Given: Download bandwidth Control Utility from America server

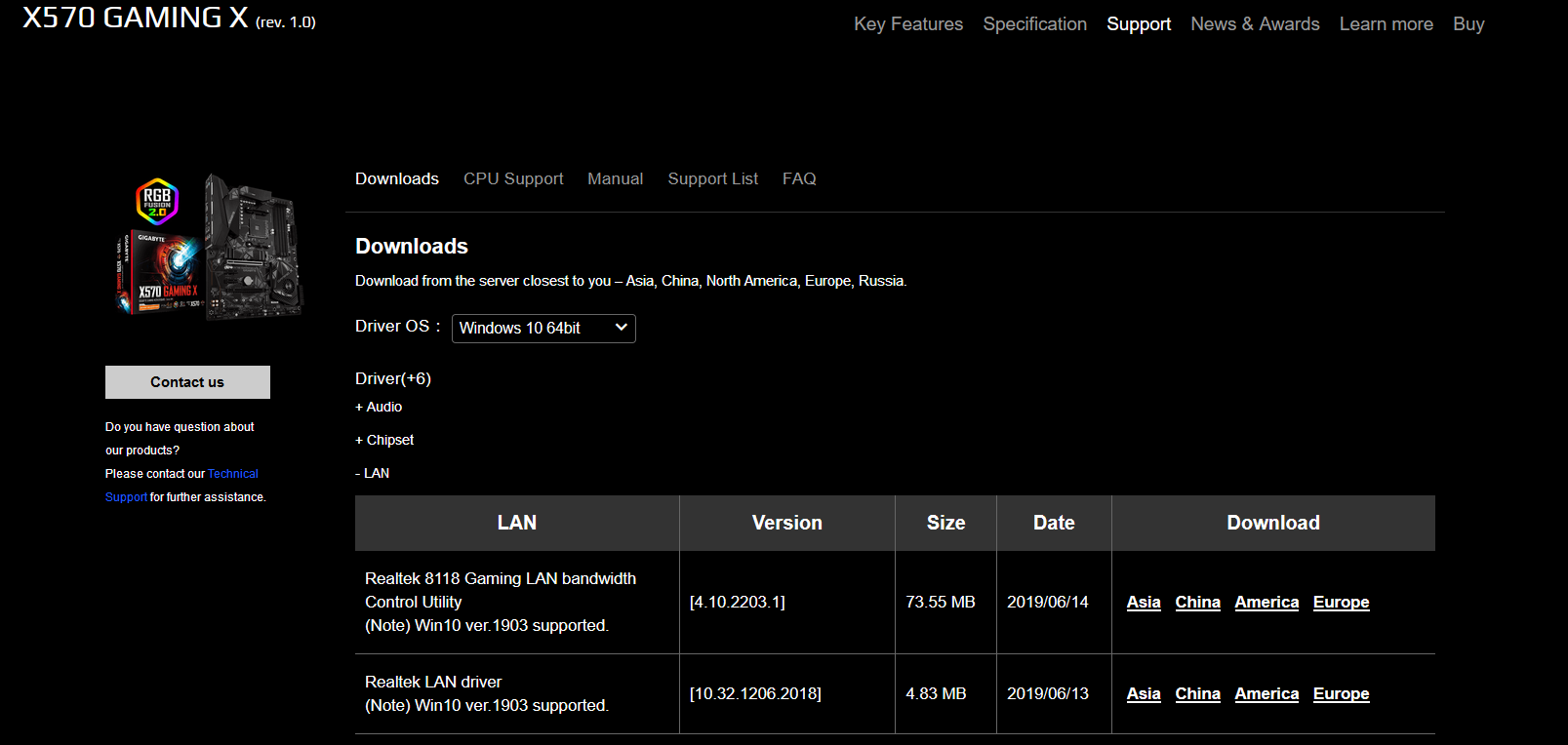Looking at the screenshot, I should (x=1266, y=603).
